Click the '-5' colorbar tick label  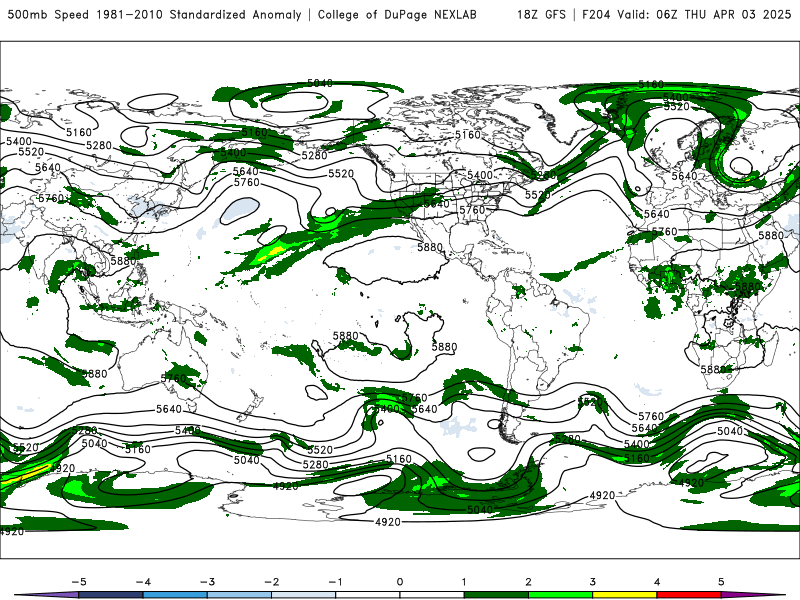click(79, 582)
